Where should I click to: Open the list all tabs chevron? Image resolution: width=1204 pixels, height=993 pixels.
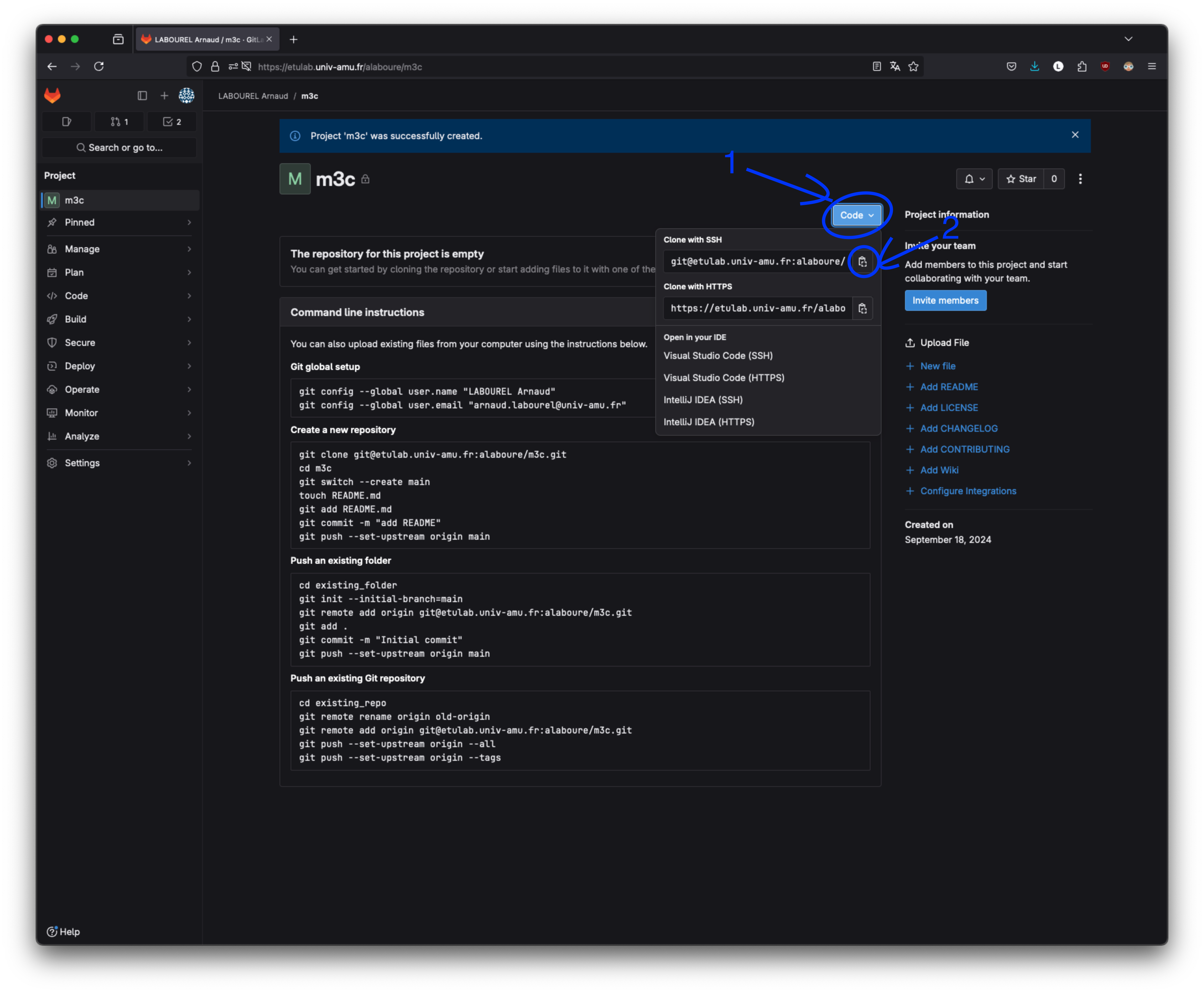pos(1129,39)
